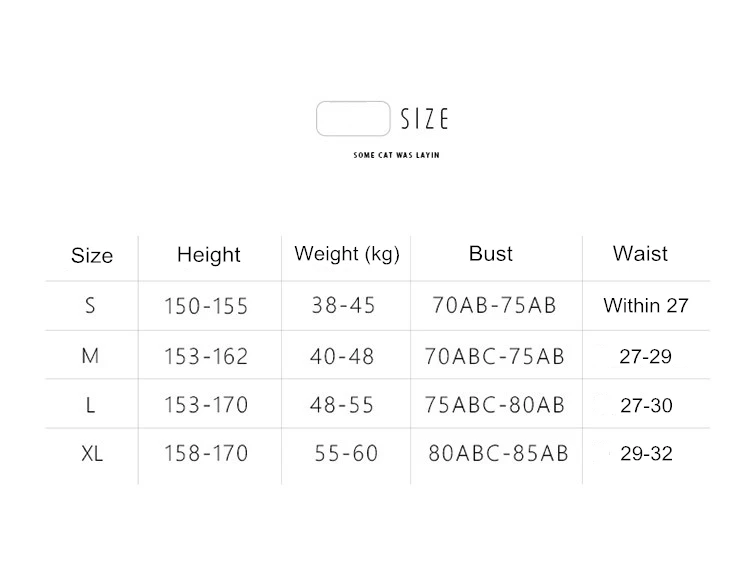Viewport: 750px width, 580px height.
Task: Click the 70AB-75AB bust cell
Action: click(x=495, y=305)
